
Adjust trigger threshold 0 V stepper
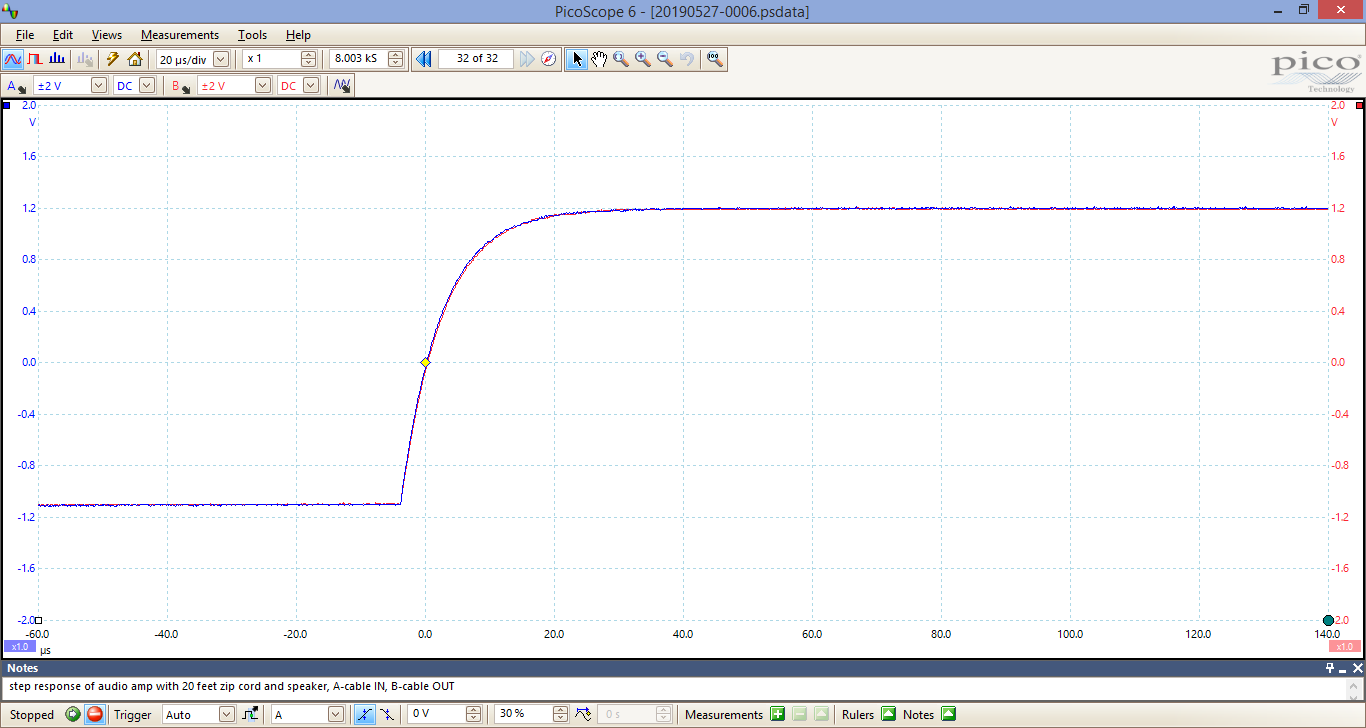pos(475,715)
